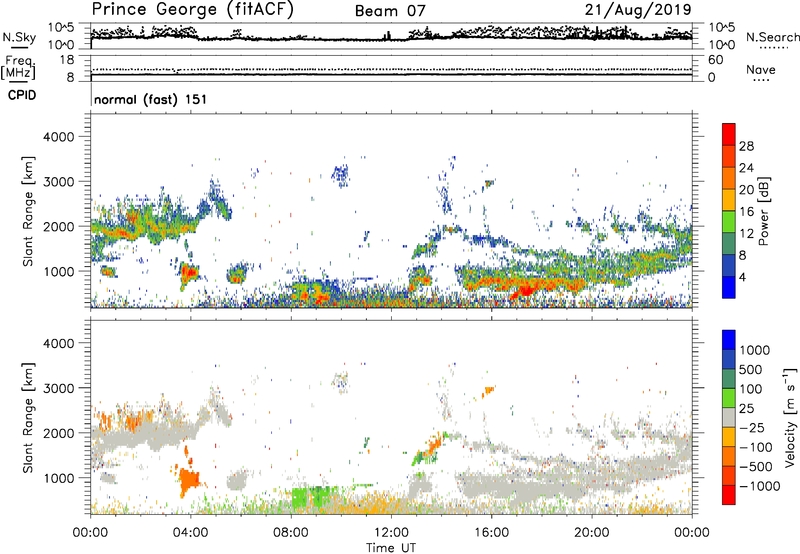Viewport: 800px width, 554px height.
Task: Click the '-500' velocity colorbar tick
Action: click(x=756, y=467)
